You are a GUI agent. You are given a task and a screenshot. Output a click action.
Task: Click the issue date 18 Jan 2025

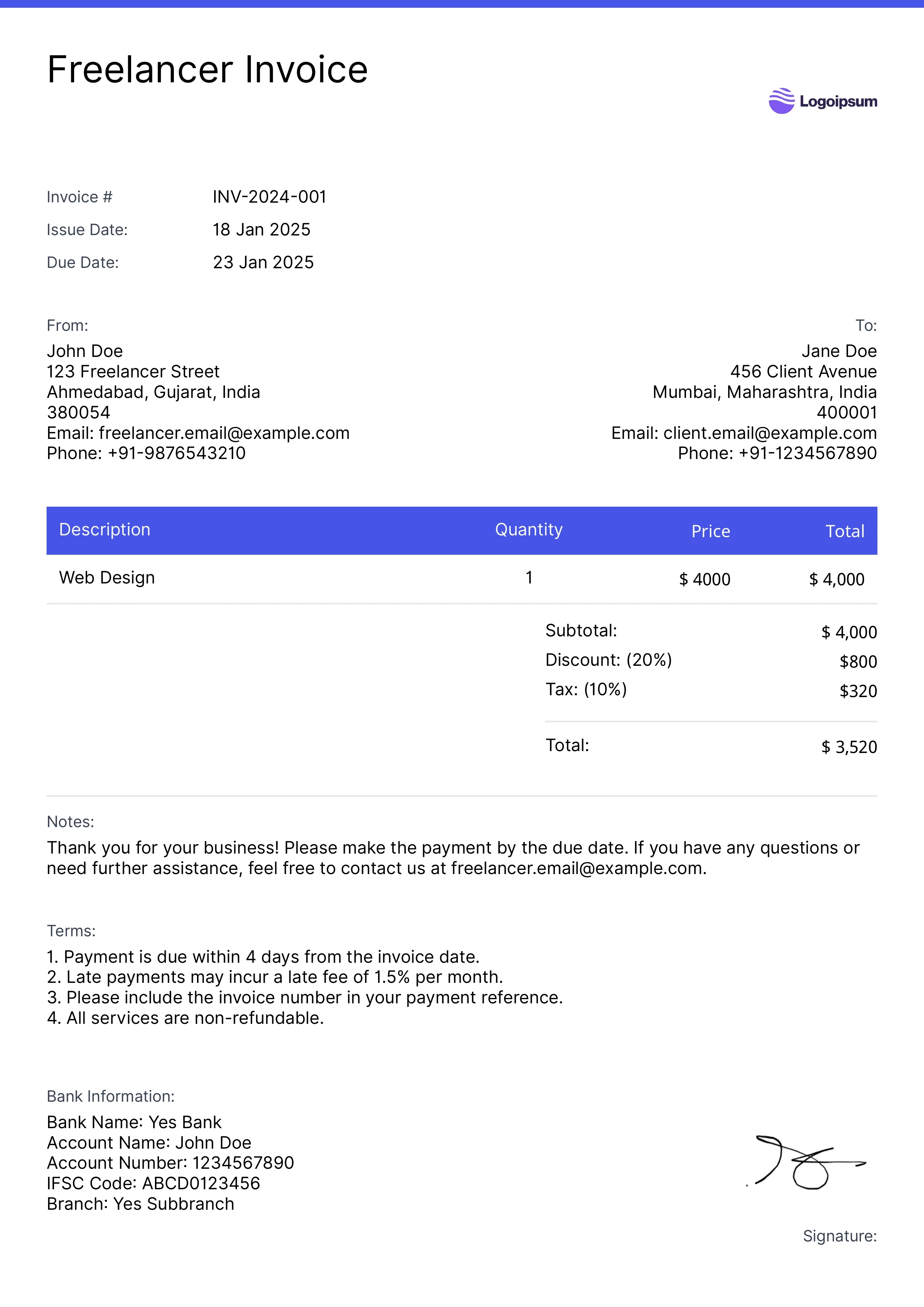262,230
